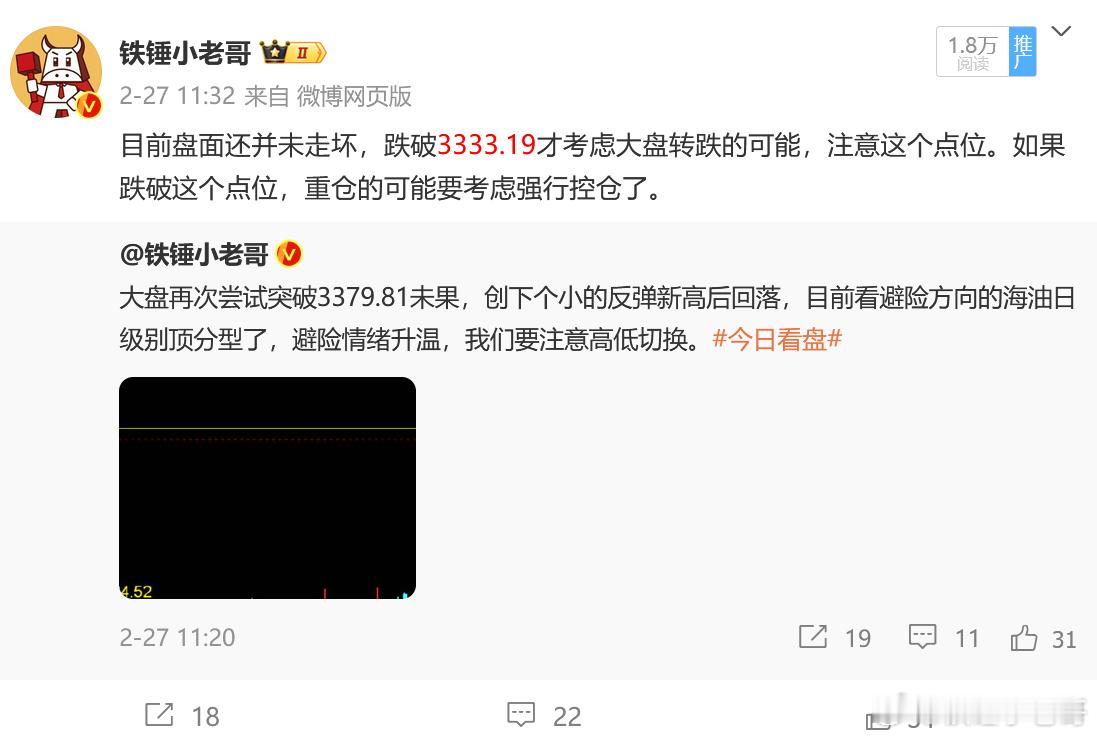1097x737 pixels.
Task: Click the 微博网页版 source link
Action: [x=354, y=96]
